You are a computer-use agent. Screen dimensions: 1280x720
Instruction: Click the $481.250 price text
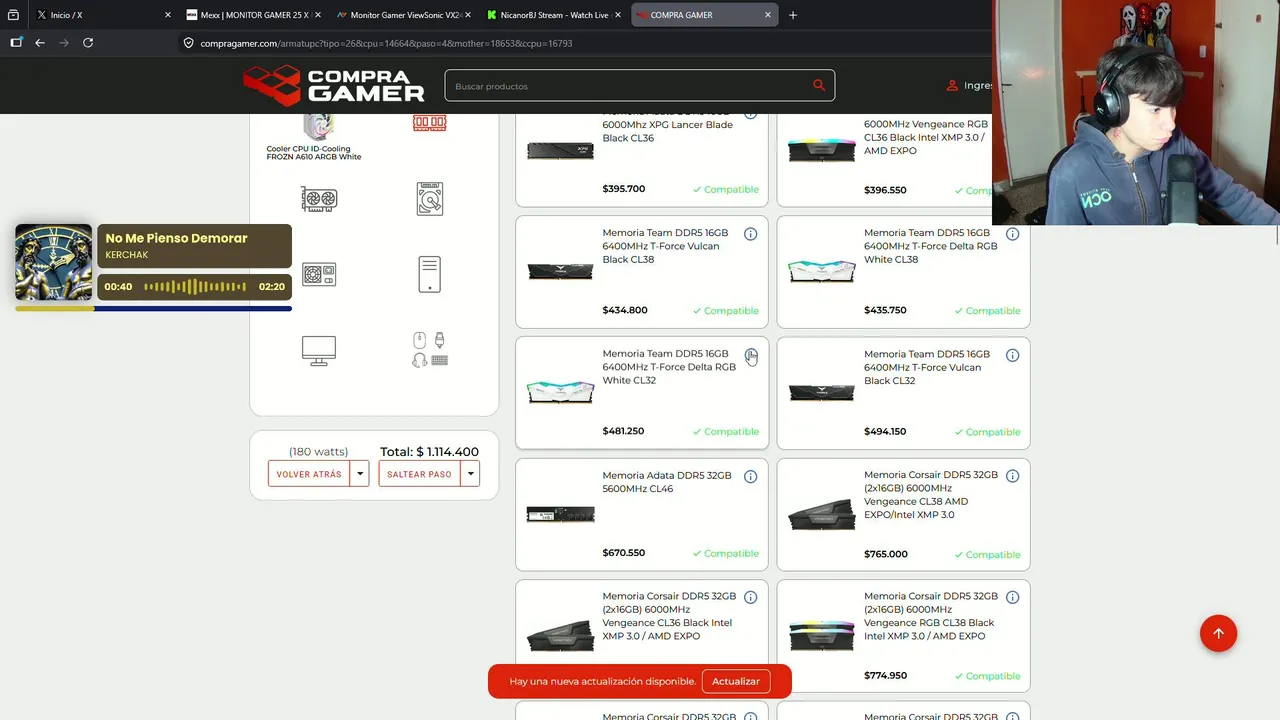[623, 431]
